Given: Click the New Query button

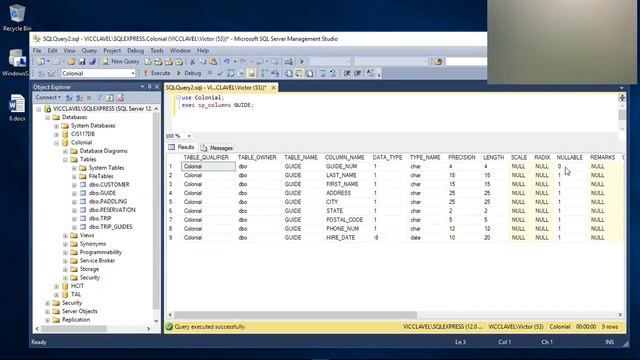Looking at the screenshot, I should pyautogui.click(x=121, y=61).
